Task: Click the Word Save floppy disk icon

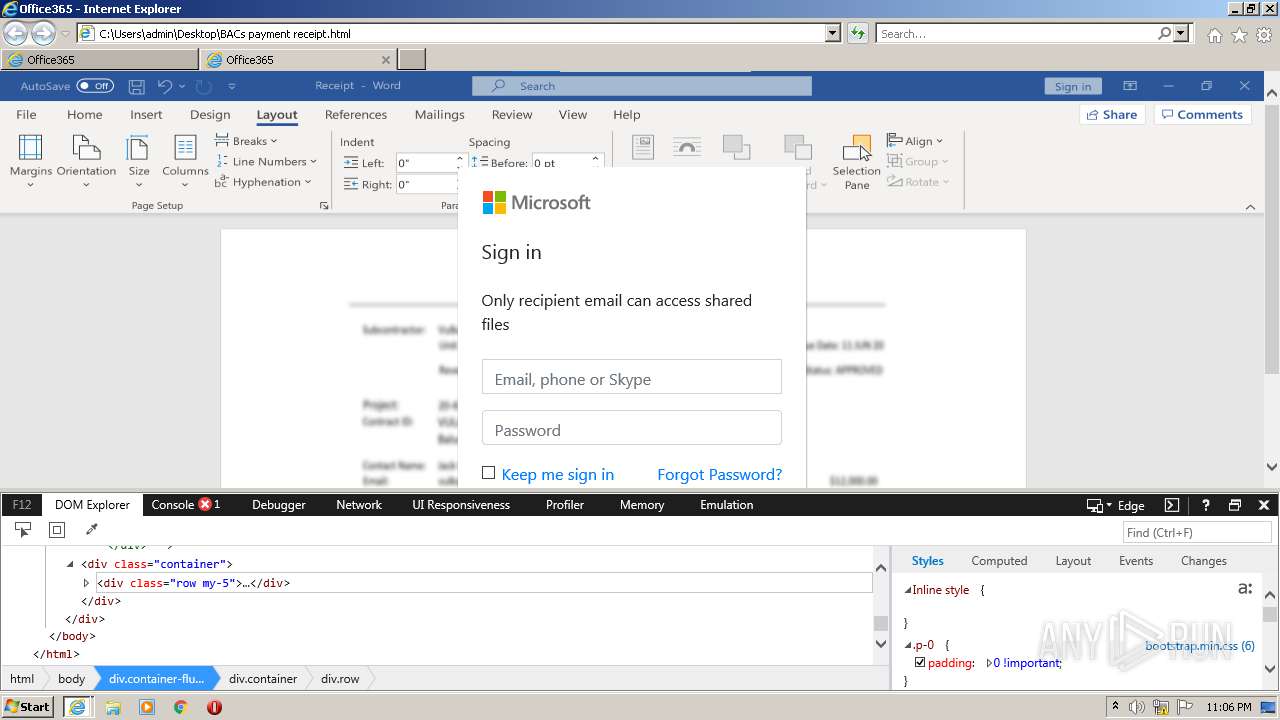Action: tap(137, 86)
